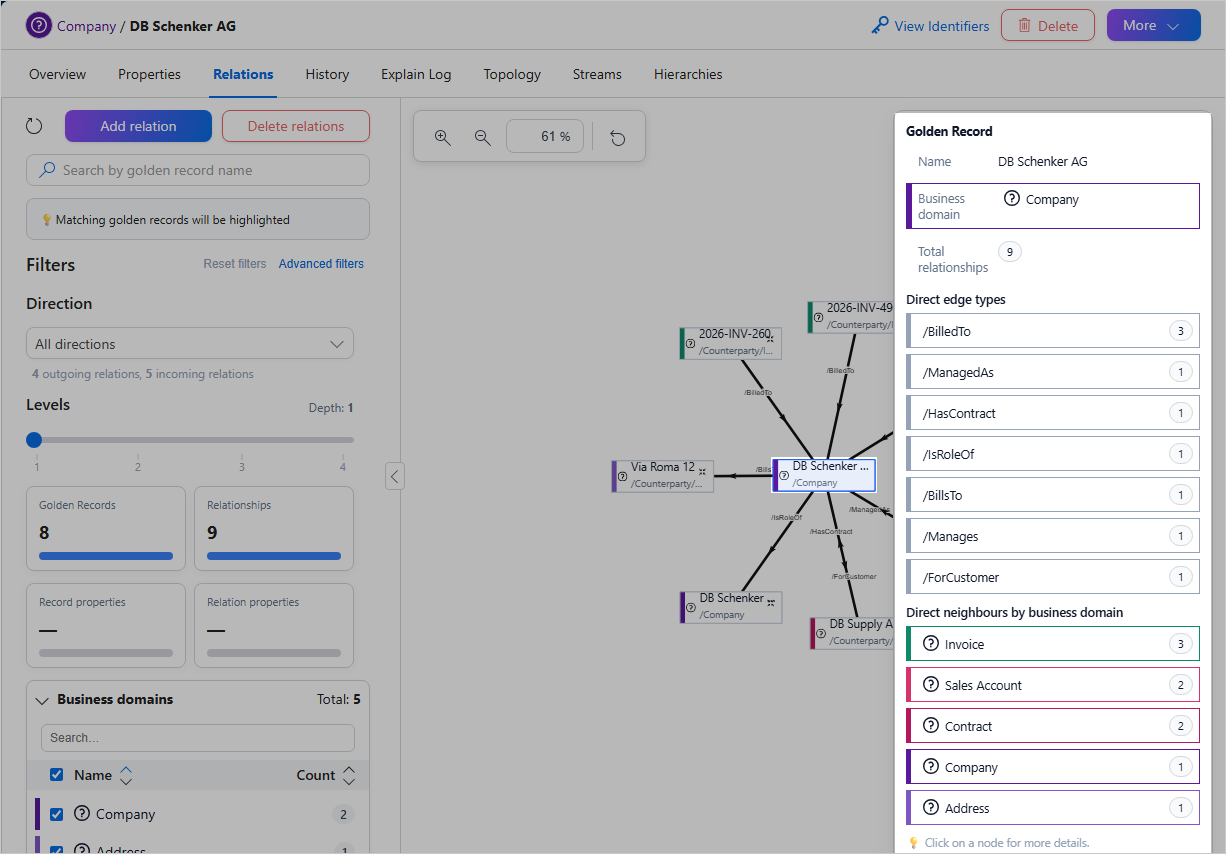Click the Relationships count card
Viewport: 1226px width, 854px height.
coord(274,528)
